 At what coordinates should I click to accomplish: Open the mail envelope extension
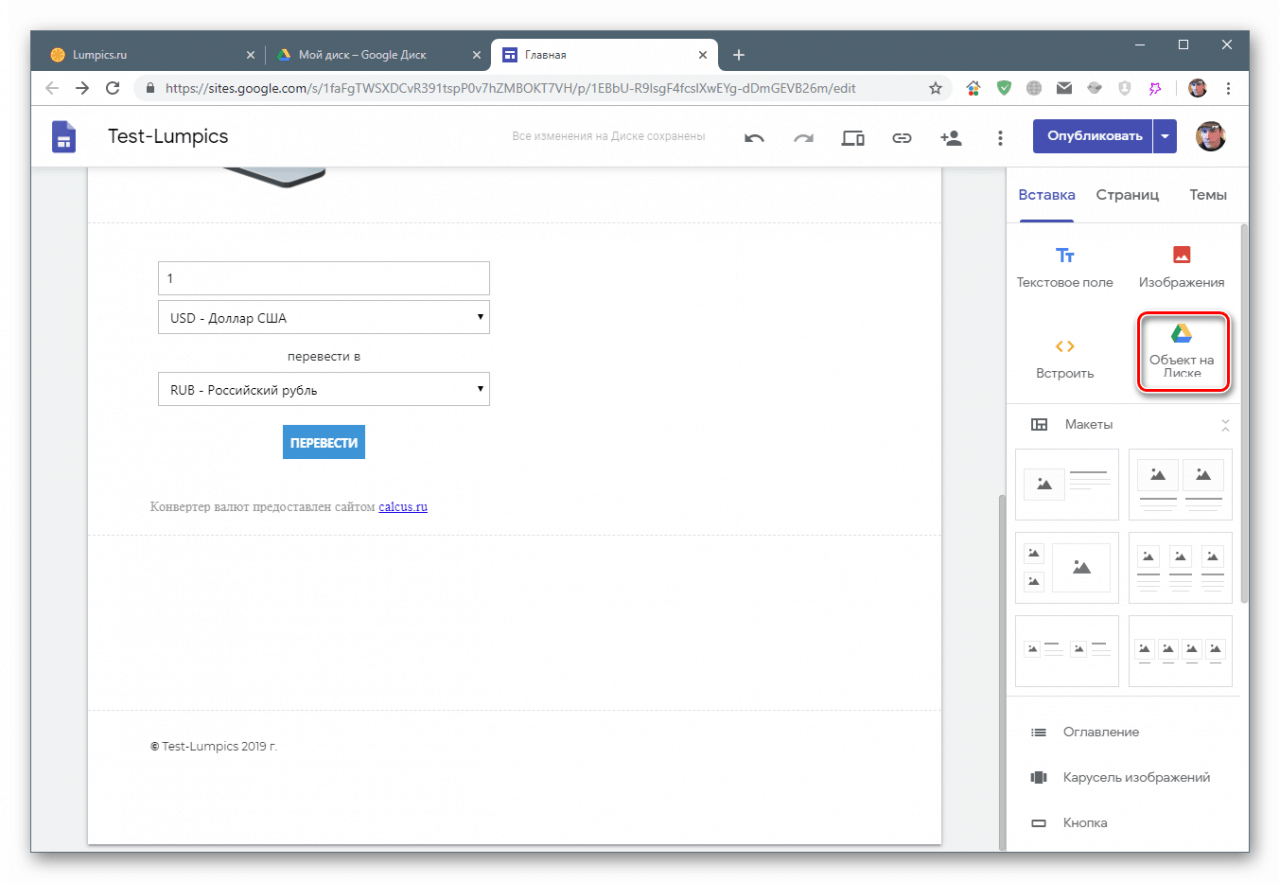pyautogui.click(x=1064, y=88)
